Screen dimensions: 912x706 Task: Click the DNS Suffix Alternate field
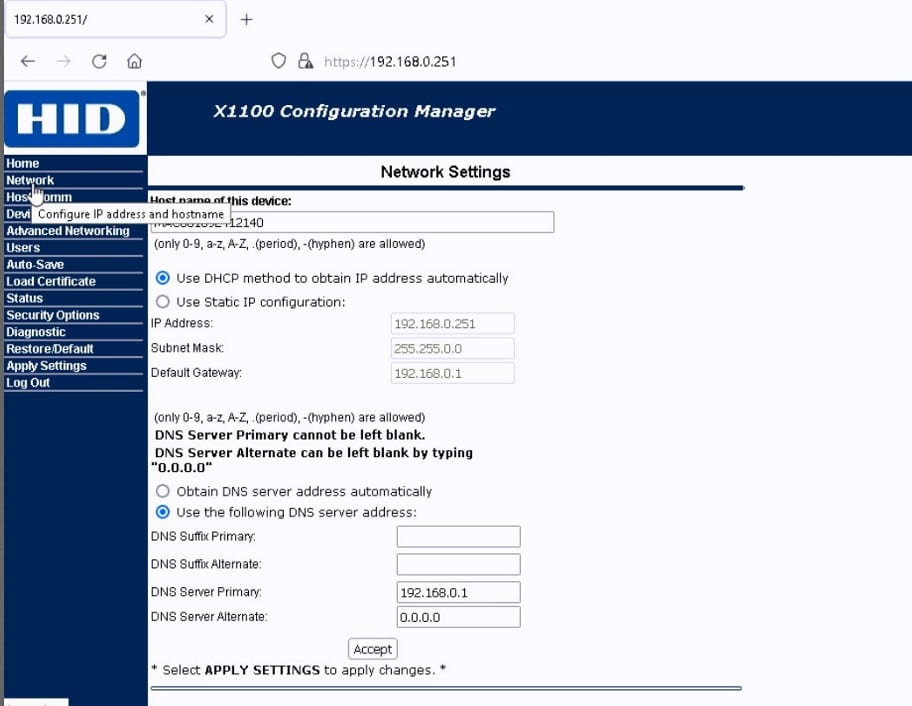pos(458,564)
